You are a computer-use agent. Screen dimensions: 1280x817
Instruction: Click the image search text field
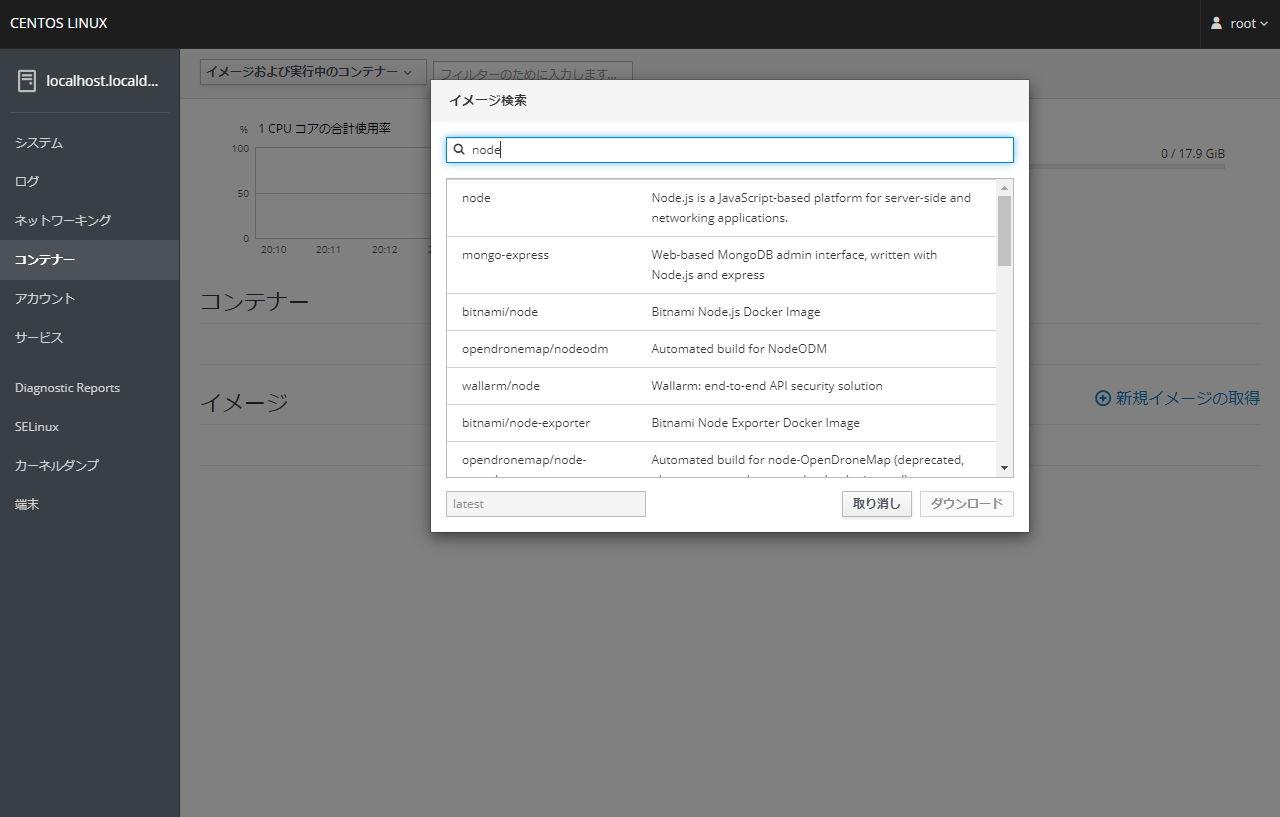[x=730, y=150]
